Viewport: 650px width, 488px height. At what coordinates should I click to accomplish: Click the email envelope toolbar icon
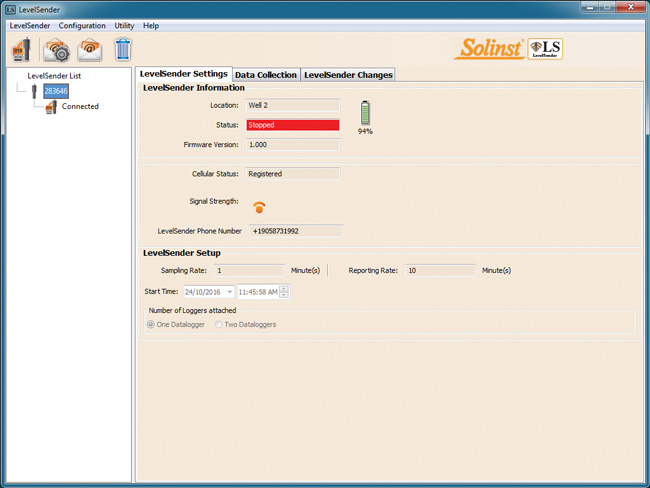tap(90, 49)
